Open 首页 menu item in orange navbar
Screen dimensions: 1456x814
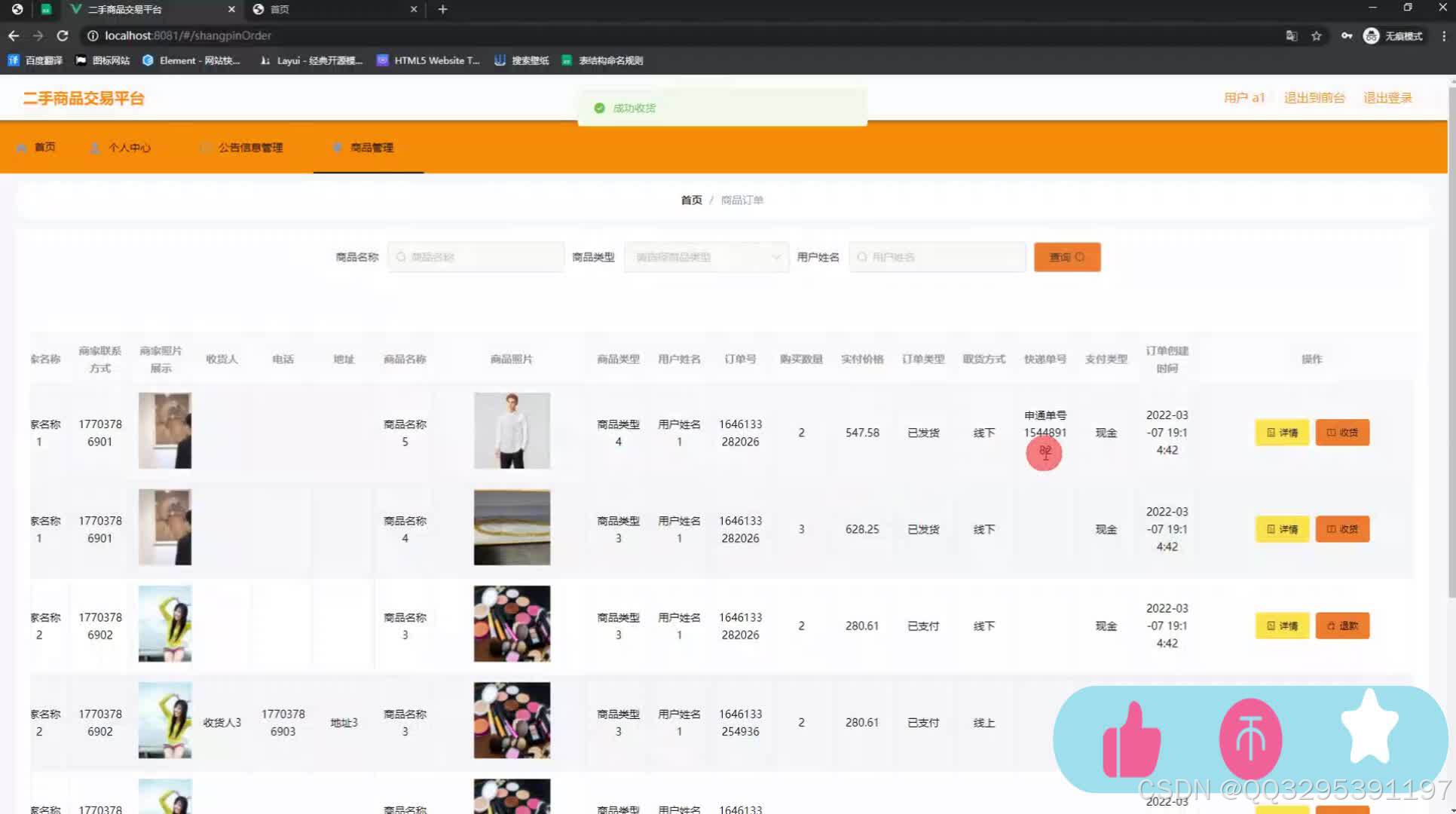pyautogui.click(x=36, y=147)
